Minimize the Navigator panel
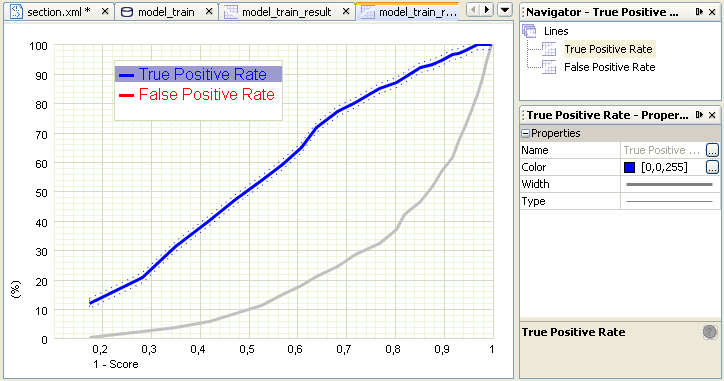Image resolution: width=724 pixels, height=381 pixels. [x=699, y=12]
